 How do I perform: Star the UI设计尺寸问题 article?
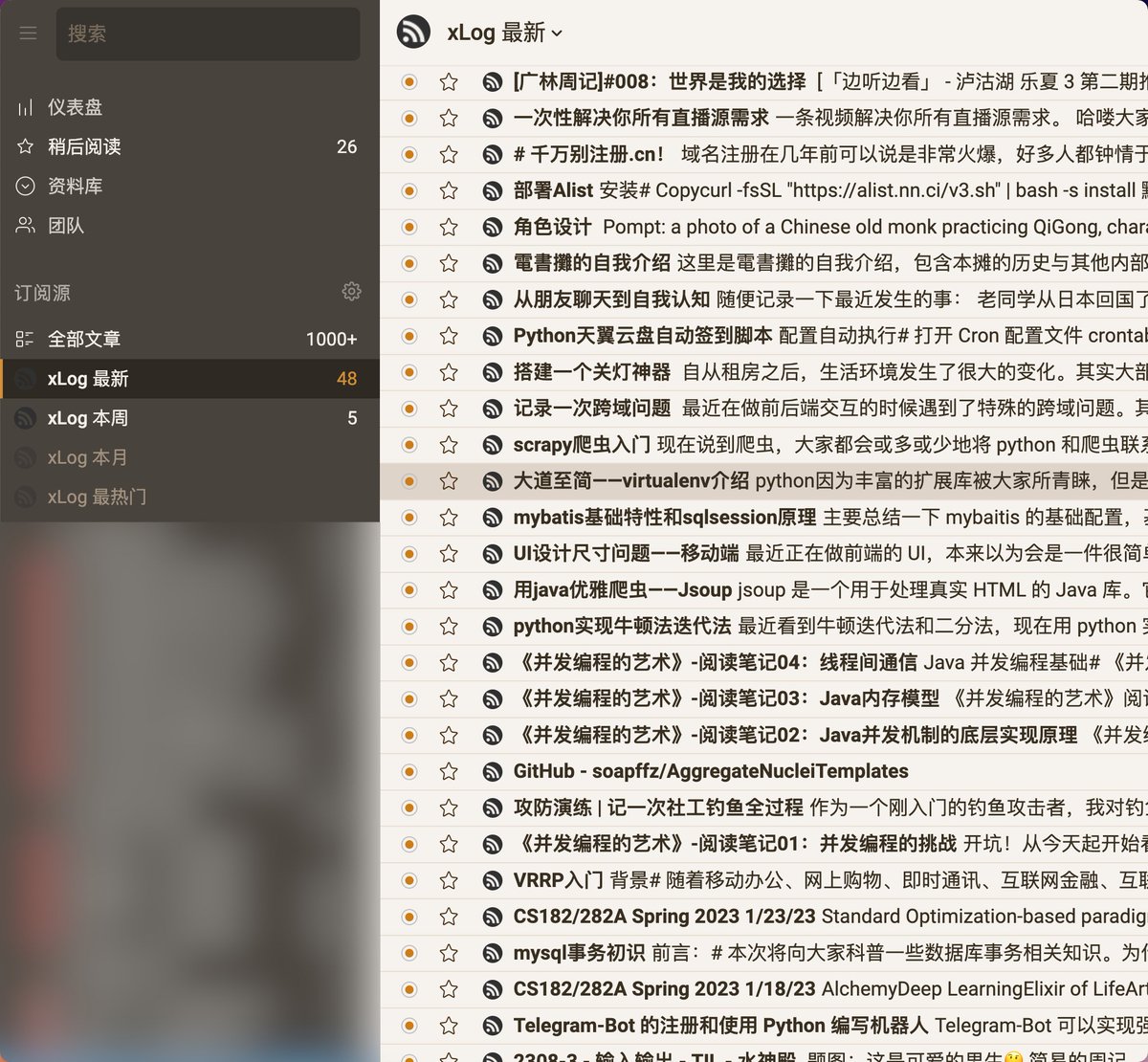pyautogui.click(x=449, y=554)
